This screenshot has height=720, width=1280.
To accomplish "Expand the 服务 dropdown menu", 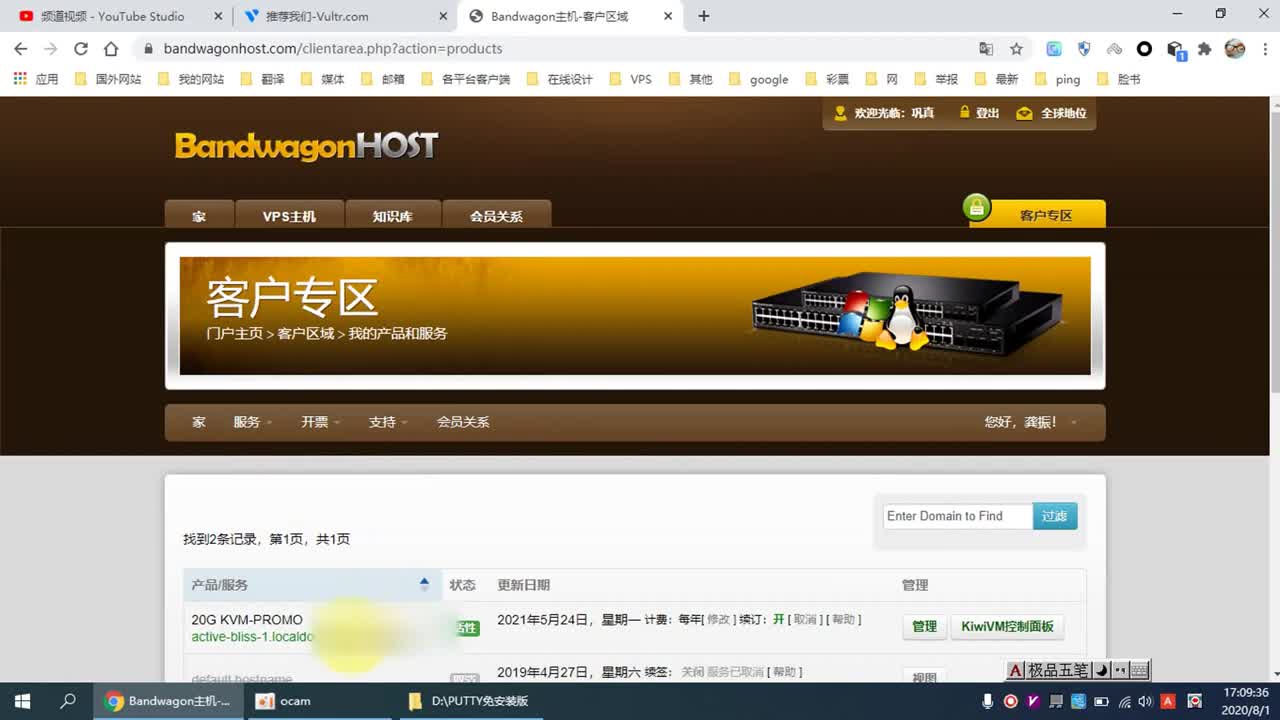I will pyautogui.click(x=252, y=422).
